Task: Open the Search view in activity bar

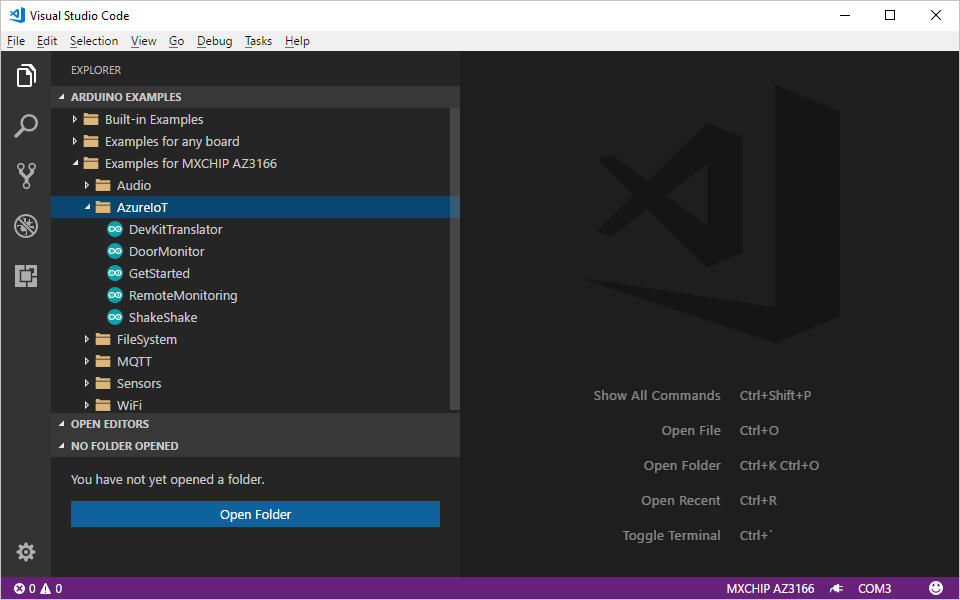Action: 26,126
